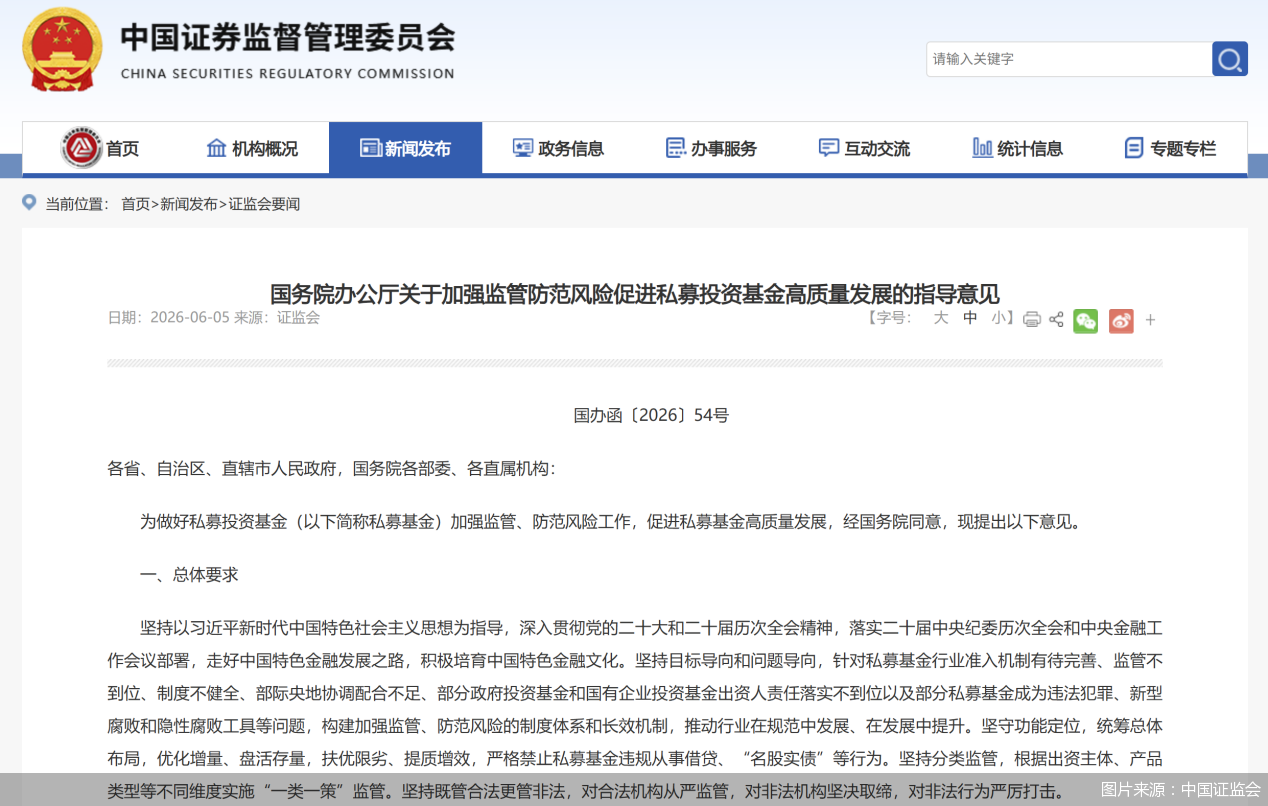Click the location pin icon in breadcrumb
Viewport: 1268px width, 806px height.
(x=29, y=203)
